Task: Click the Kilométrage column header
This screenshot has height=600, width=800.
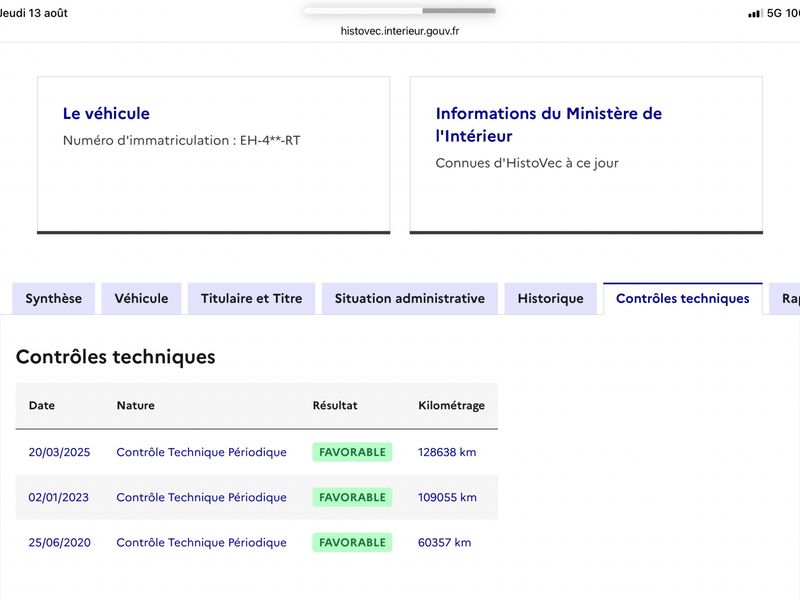Action: tap(452, 406)
